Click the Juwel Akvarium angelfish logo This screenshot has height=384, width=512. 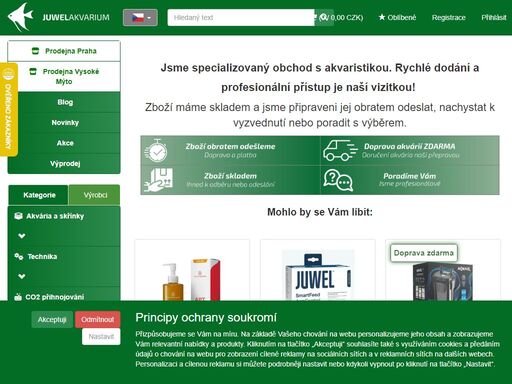[x=21, y=17]
